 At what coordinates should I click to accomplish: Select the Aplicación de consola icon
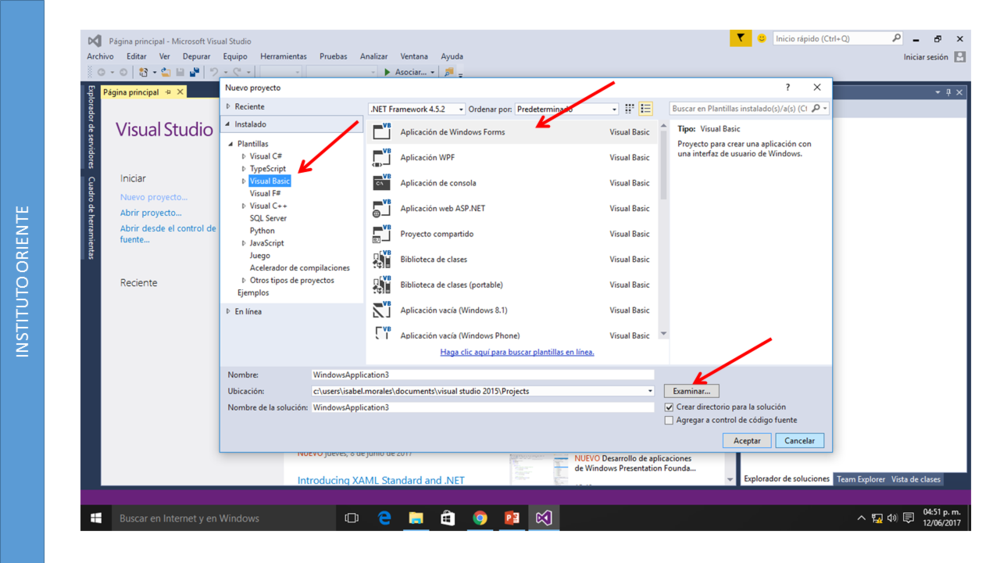point(382,183)
